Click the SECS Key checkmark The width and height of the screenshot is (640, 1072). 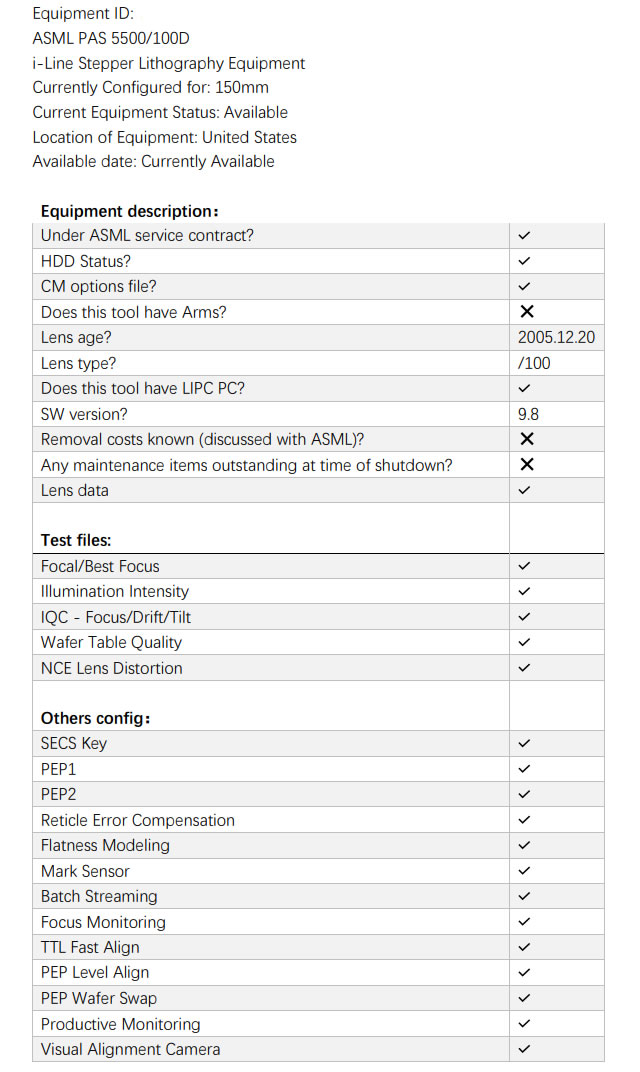tap(524, 743)
